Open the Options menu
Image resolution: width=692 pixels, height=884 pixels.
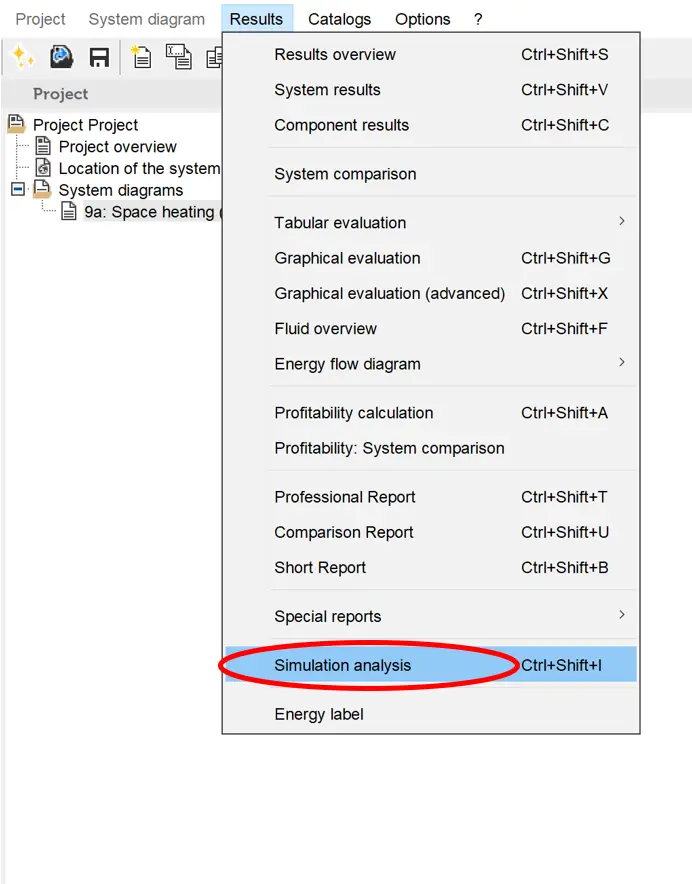422,19
